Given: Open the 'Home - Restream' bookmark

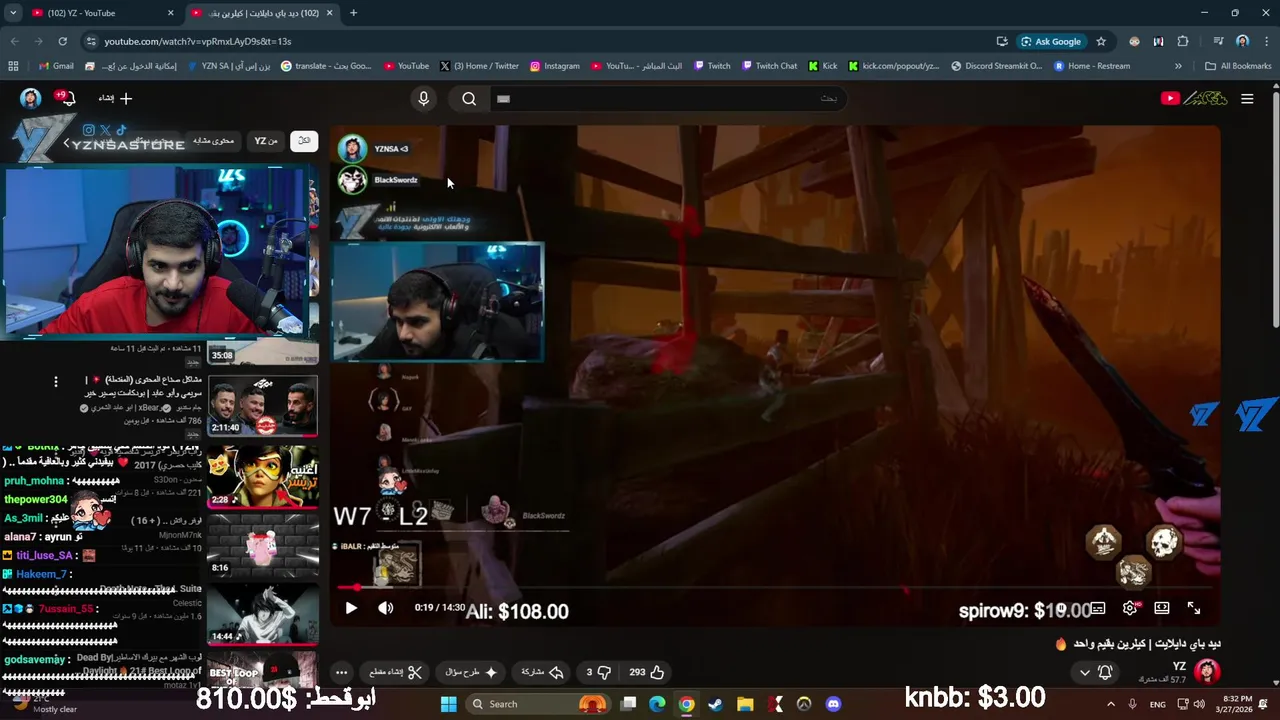Looking at the screenshot, I should [x=1092, y=66].
